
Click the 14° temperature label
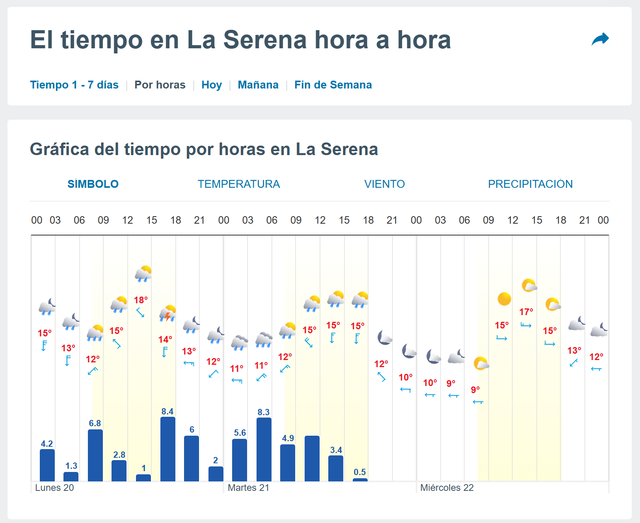[x=165, y=339]
